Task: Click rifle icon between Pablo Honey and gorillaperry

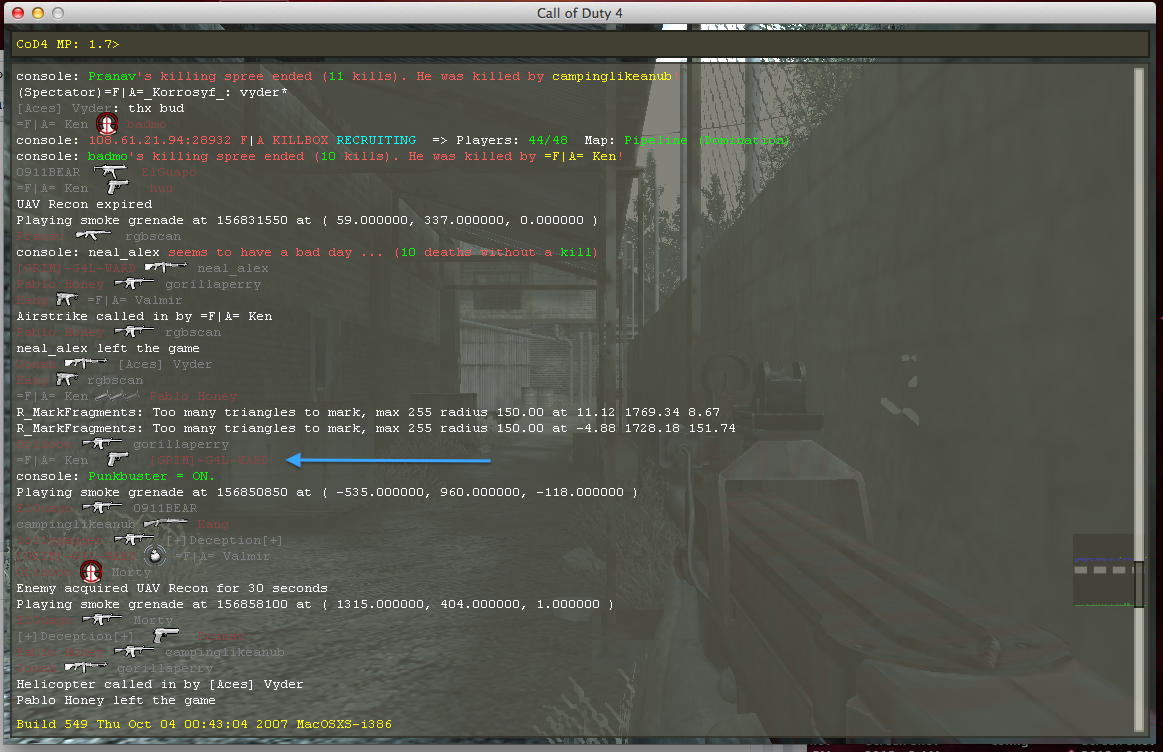Action: (x=134, y=283)
